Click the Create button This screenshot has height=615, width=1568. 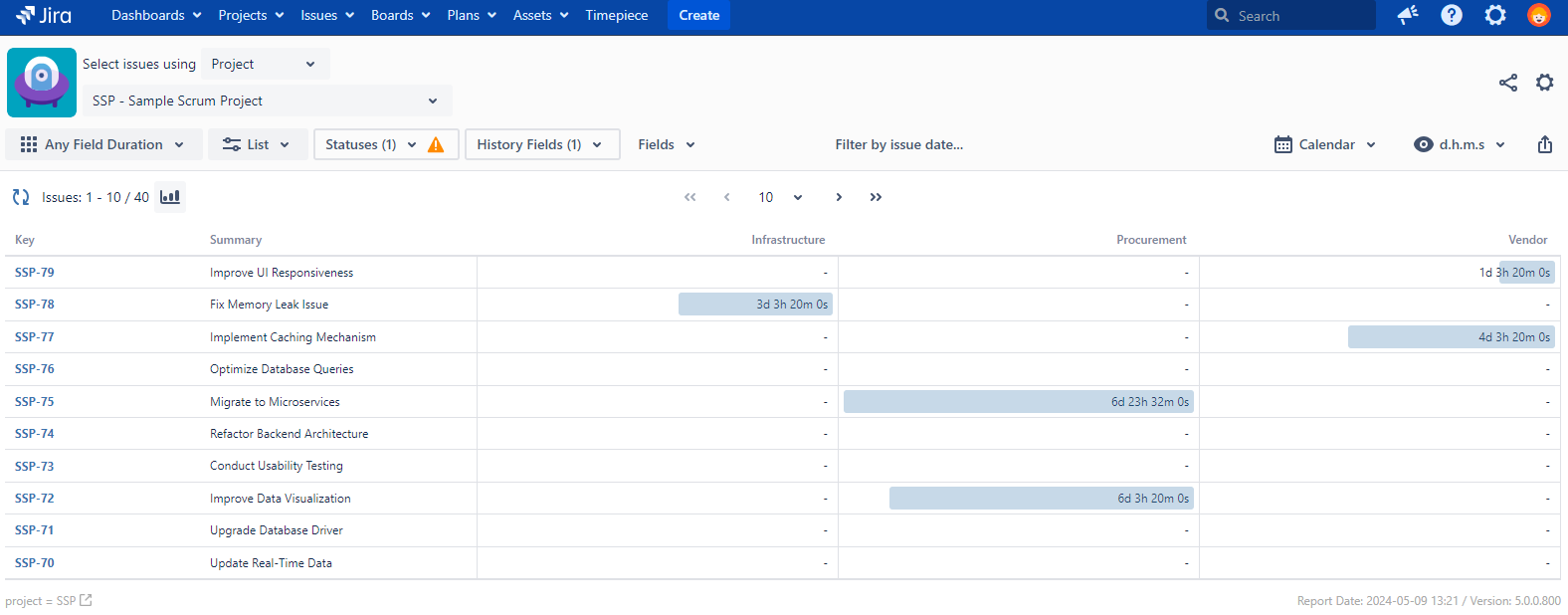click(x=698, y=15)
